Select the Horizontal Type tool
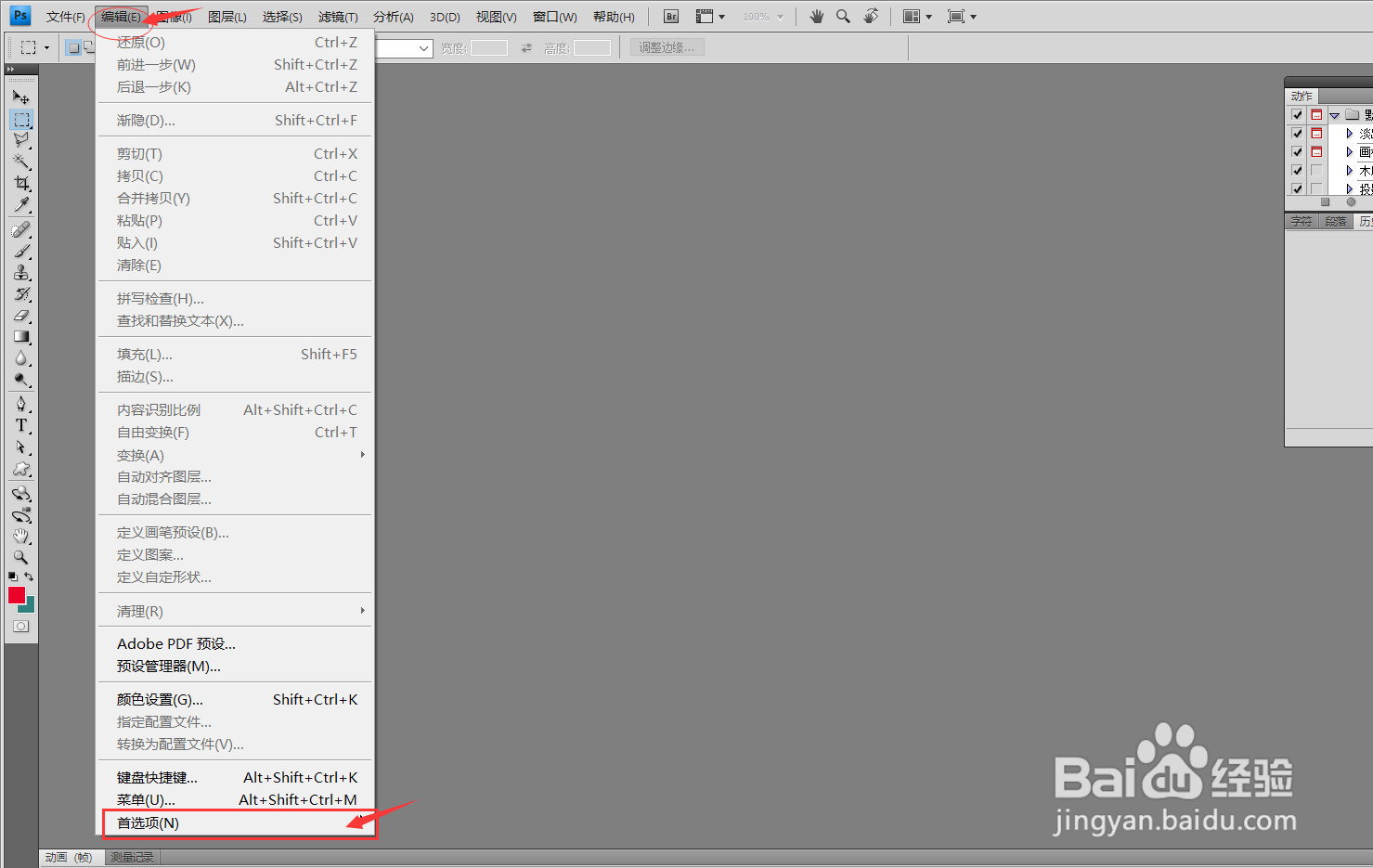The image size is (1373, 868). pyautogui.click(x=20, y=425)
